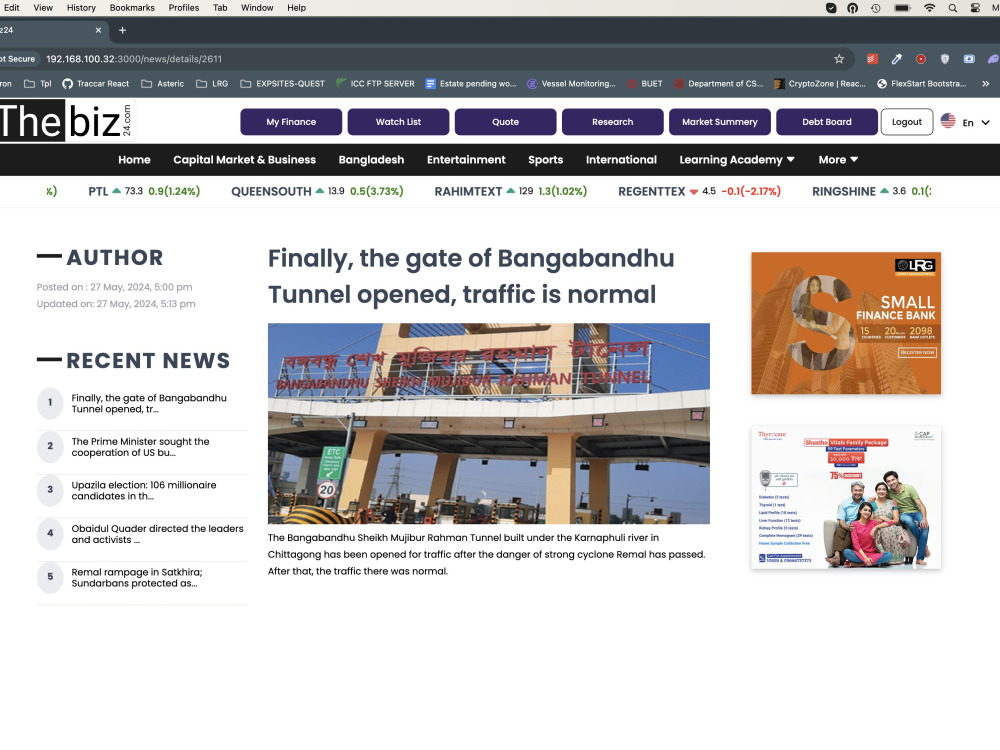Screen dimensions: 1000x750
Task: Open Capital Market & Business section
Action: [x=244, y=159]
